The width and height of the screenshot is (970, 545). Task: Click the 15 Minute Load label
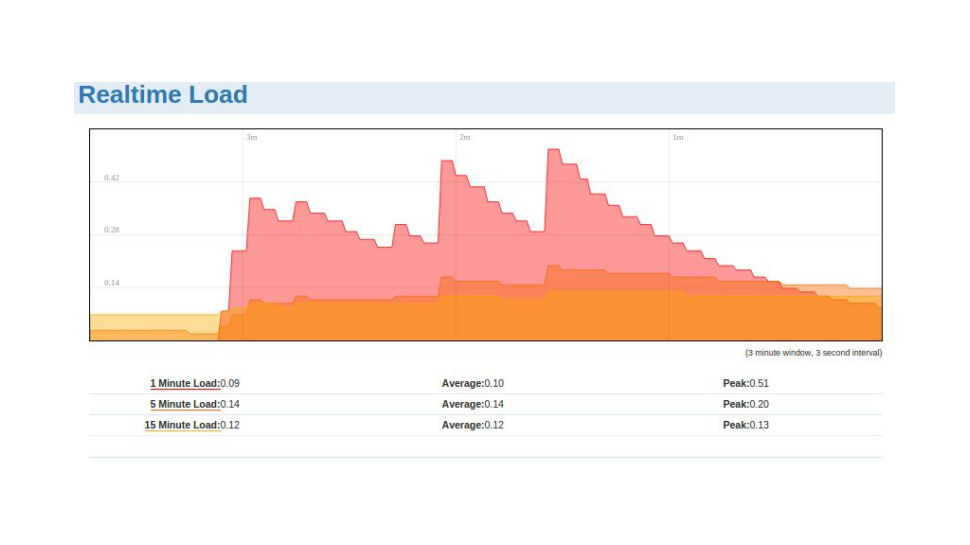182,426
